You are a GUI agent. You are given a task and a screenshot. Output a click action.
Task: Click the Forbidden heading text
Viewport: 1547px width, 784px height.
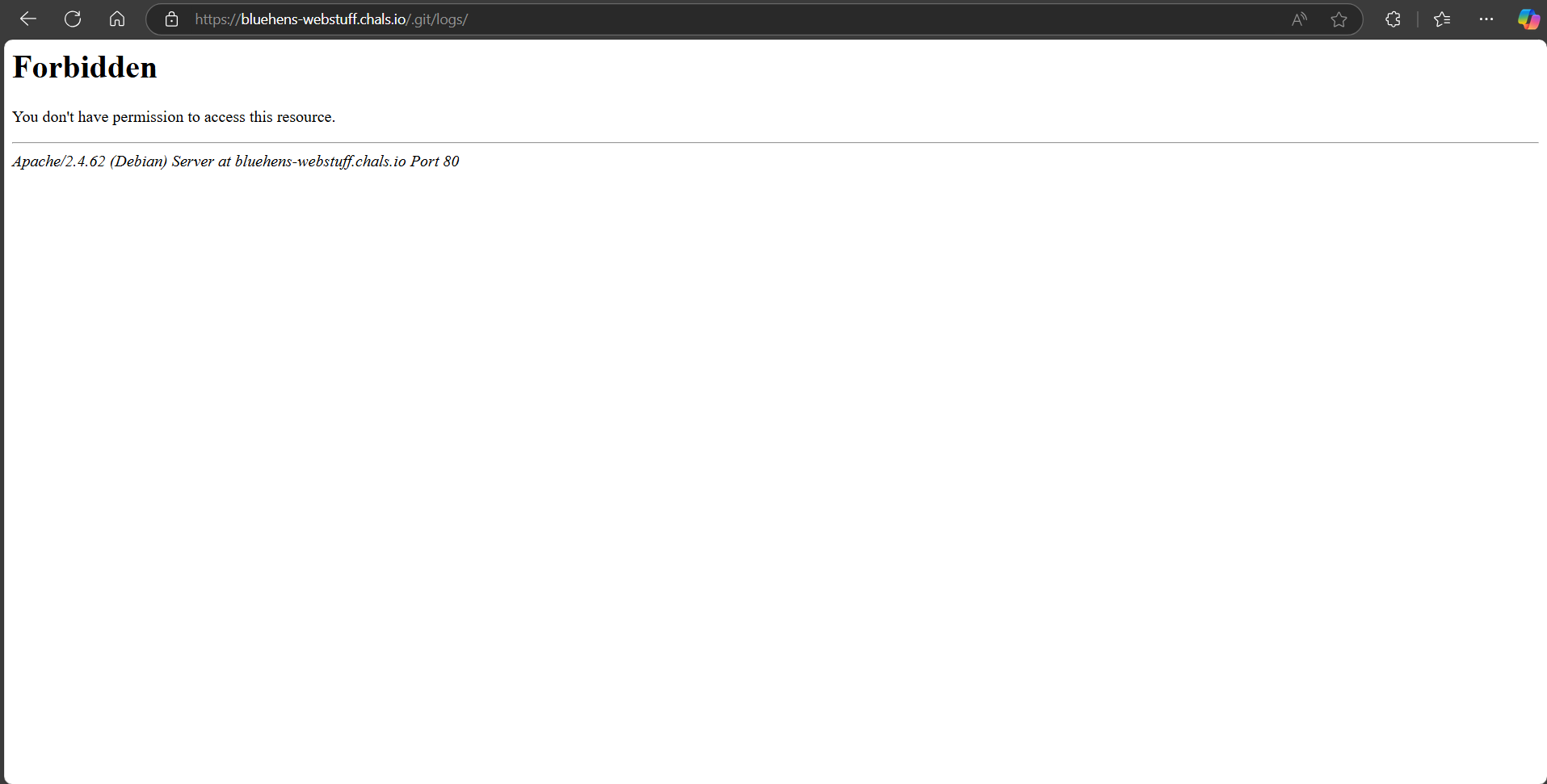coord(85,67)
